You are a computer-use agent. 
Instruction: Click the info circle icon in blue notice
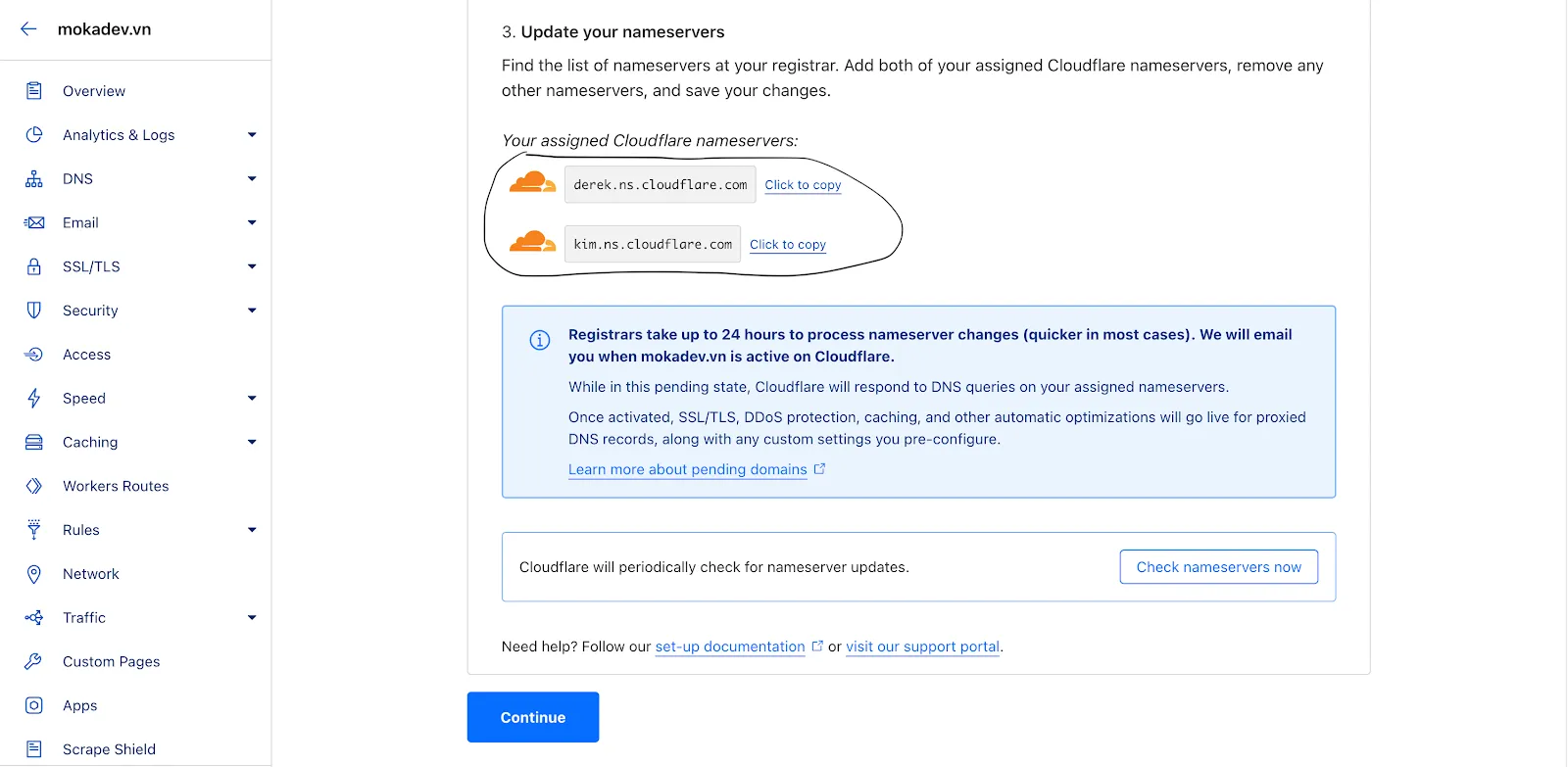coord(540,340)
